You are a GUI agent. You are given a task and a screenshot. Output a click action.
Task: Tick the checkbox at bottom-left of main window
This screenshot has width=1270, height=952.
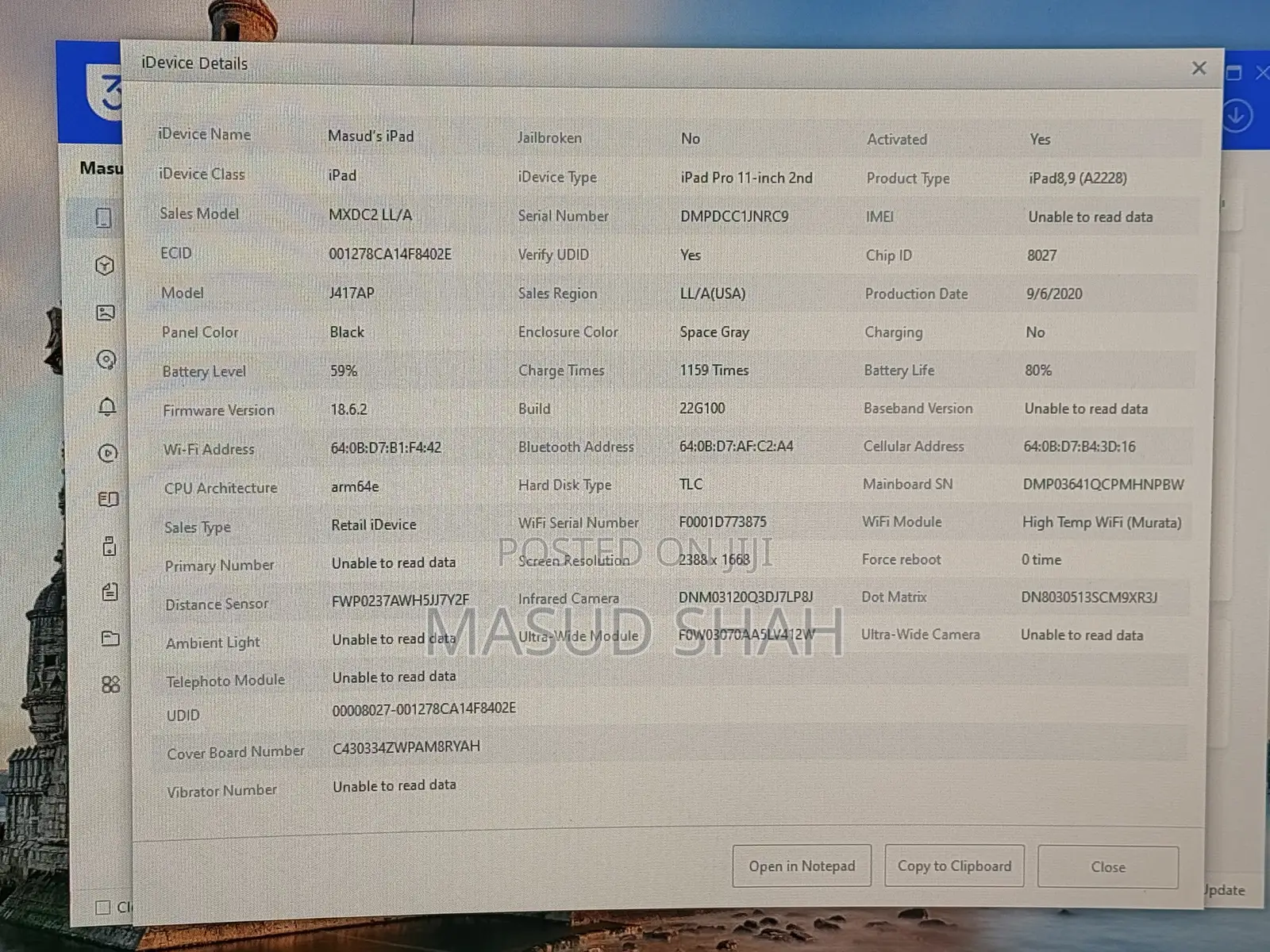[102, 908]
